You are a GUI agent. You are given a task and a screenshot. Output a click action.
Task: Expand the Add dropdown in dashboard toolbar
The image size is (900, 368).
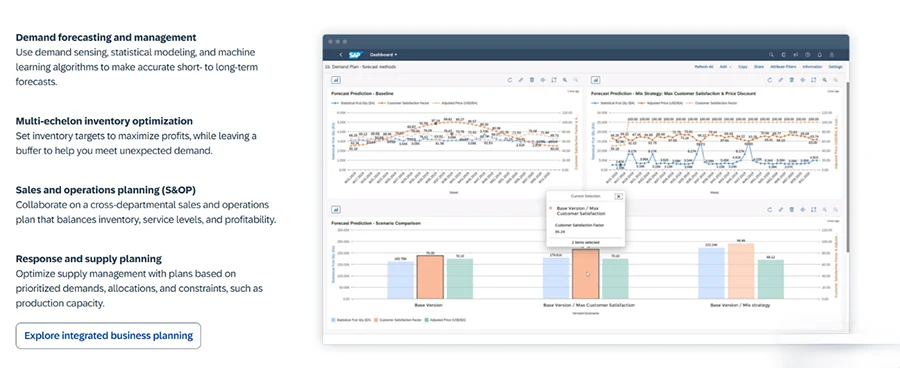[x=726, y=67]
